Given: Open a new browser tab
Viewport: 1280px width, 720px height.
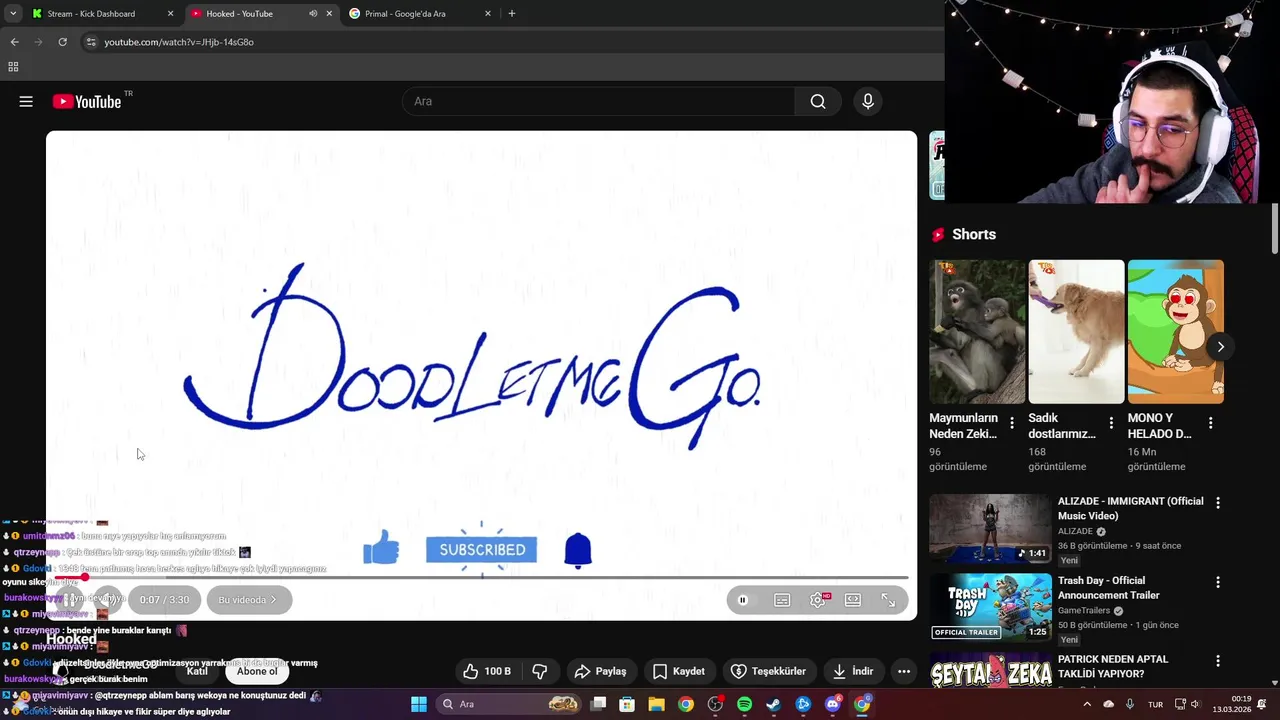Looking at the screenshot, I should point(512,14).
